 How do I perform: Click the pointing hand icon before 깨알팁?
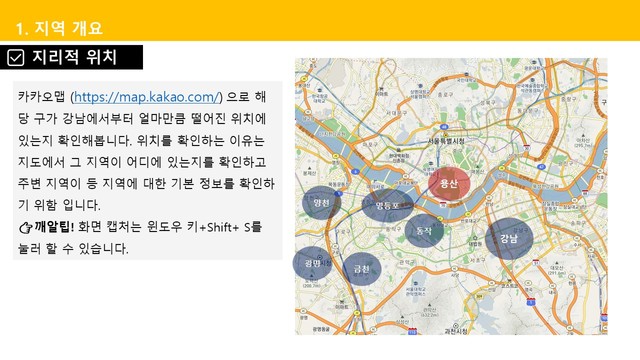25,228
